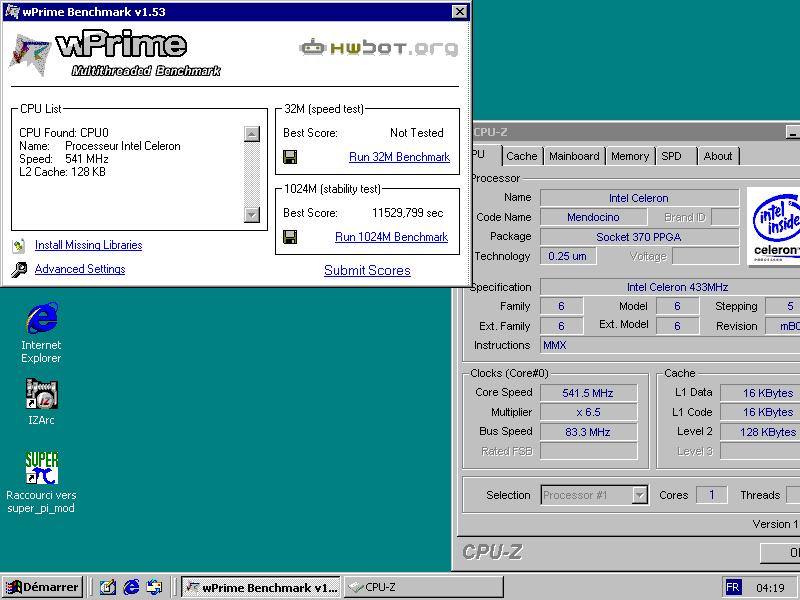The width and height of the screenshot is (800, 600).
Task: Switch to the About tab in CPU-Z
Action: 718,156
